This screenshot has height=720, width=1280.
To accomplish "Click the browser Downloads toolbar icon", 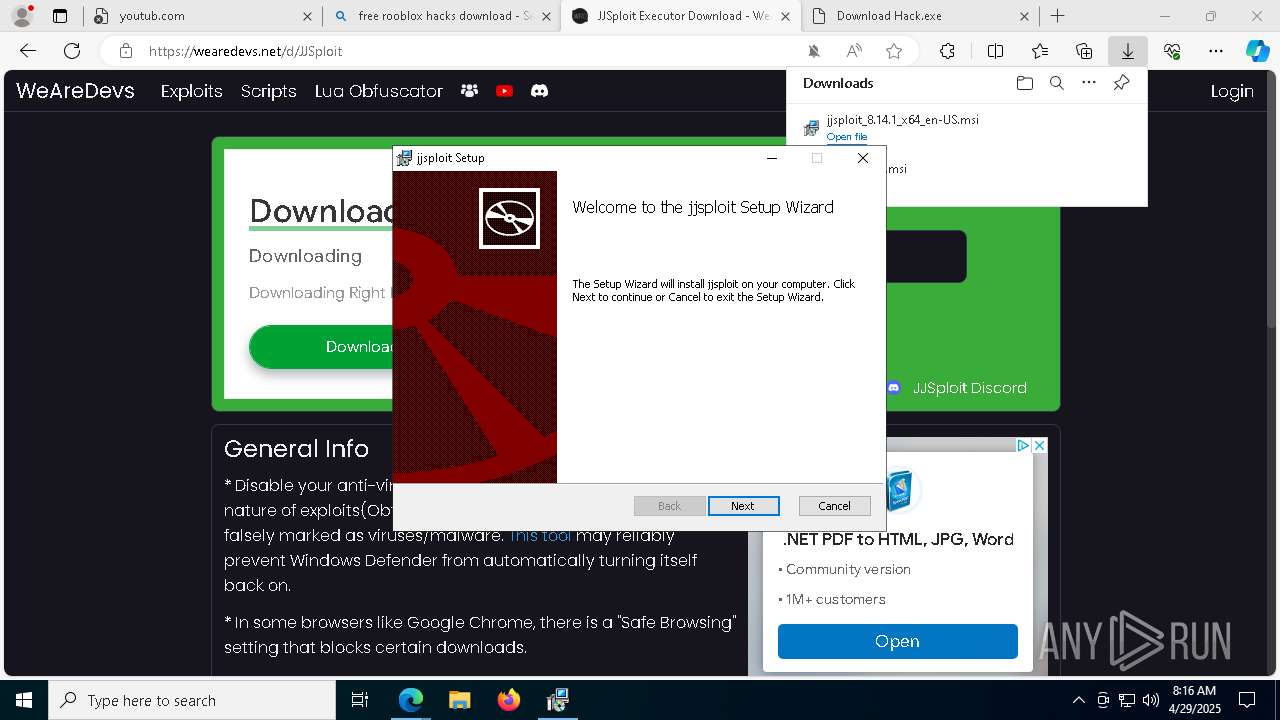I will (x=1127, y=51).
